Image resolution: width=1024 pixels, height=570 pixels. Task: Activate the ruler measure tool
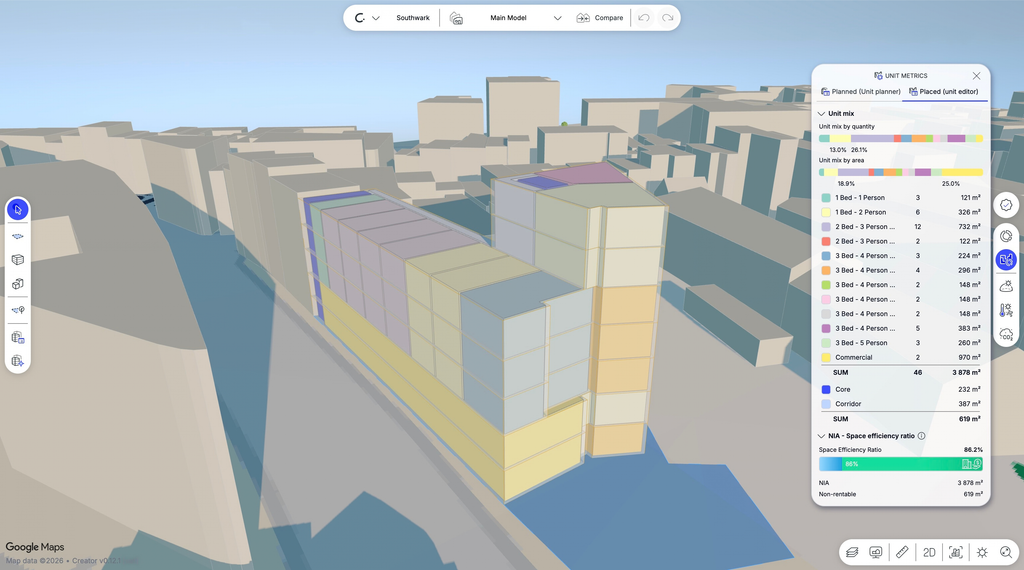pos(902,552)
